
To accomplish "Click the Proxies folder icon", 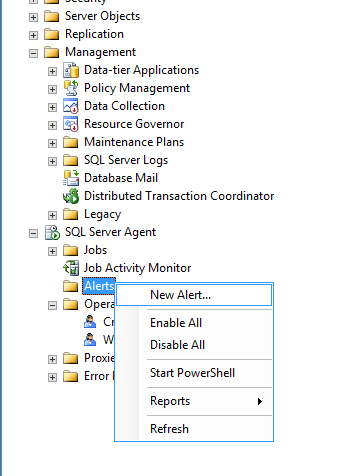I will 71,358.
